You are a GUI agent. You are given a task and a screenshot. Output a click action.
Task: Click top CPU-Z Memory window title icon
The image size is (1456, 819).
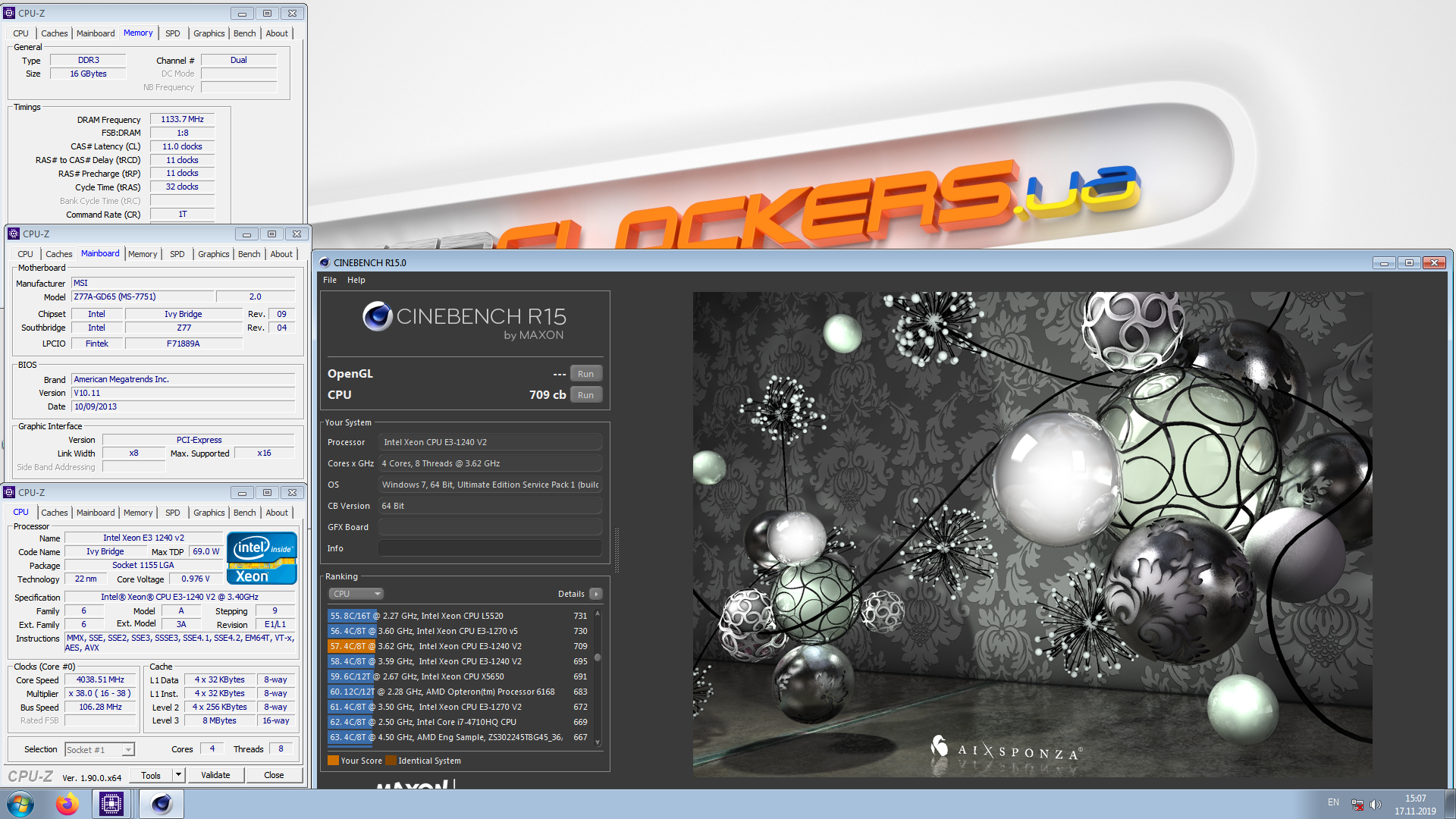click(x=9, y=13)
